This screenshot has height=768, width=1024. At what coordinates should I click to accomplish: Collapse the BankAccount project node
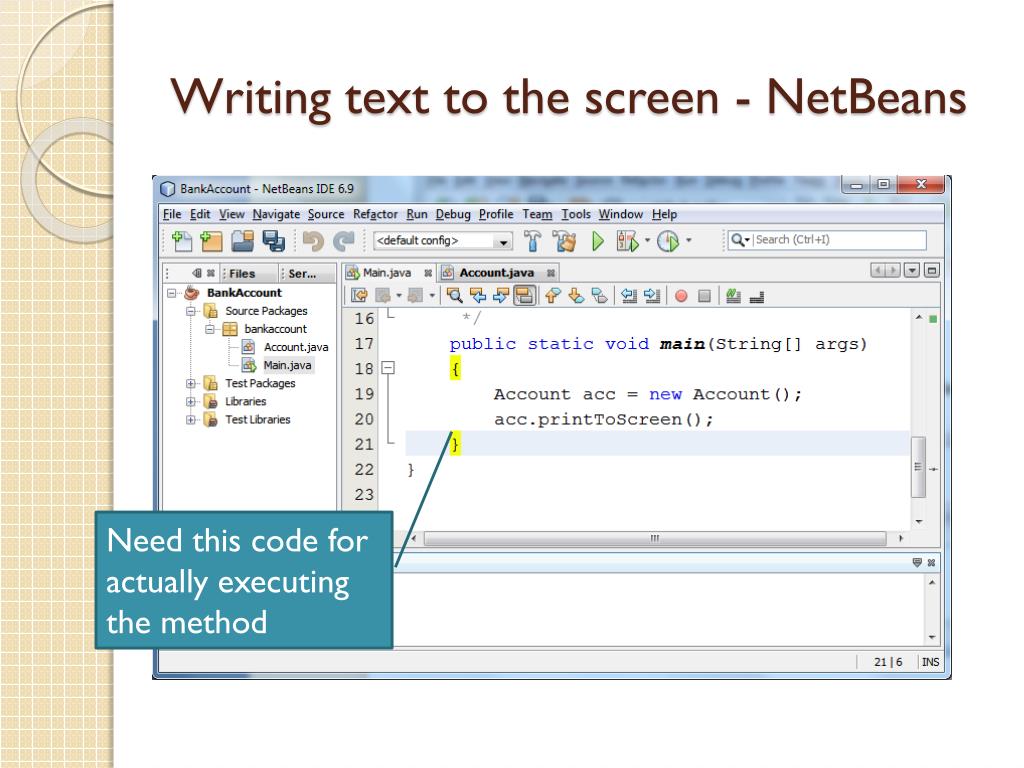click(x=172, y=293)
